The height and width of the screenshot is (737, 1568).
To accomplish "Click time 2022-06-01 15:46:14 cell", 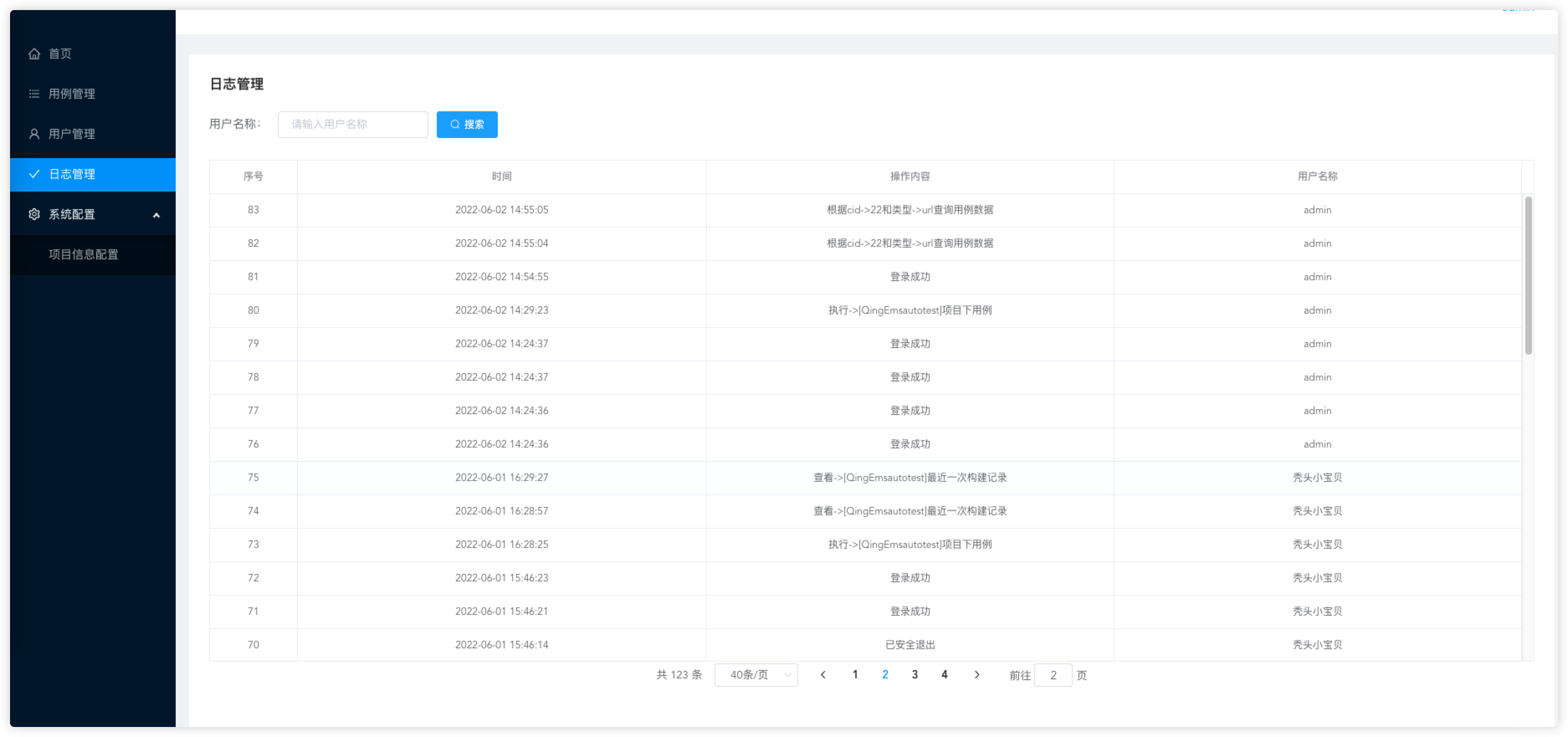I will [502, 645].
